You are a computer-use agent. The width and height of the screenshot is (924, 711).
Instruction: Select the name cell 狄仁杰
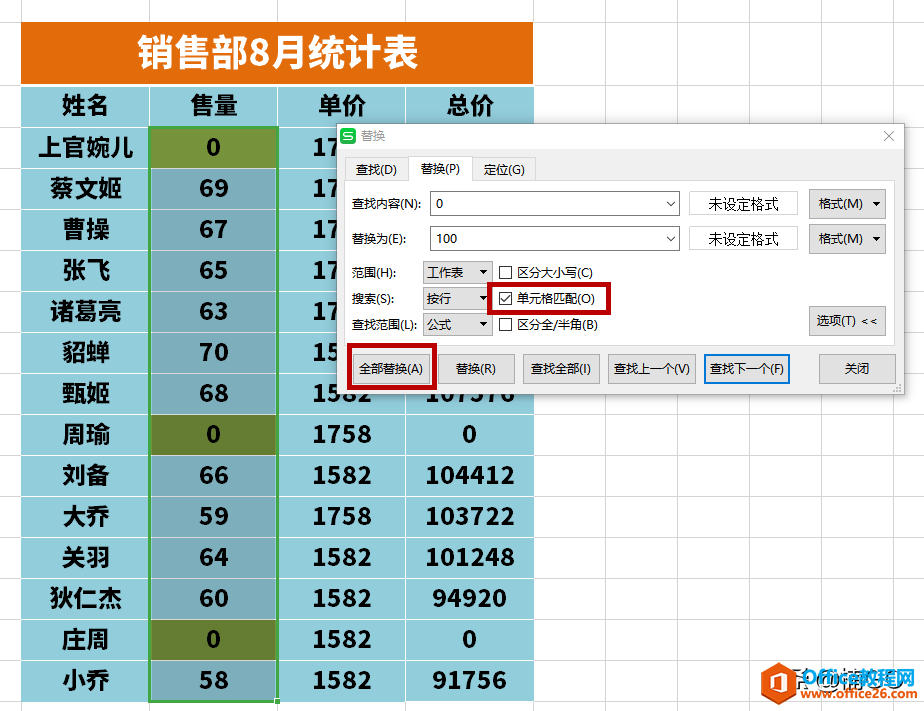tap(85, 598)
